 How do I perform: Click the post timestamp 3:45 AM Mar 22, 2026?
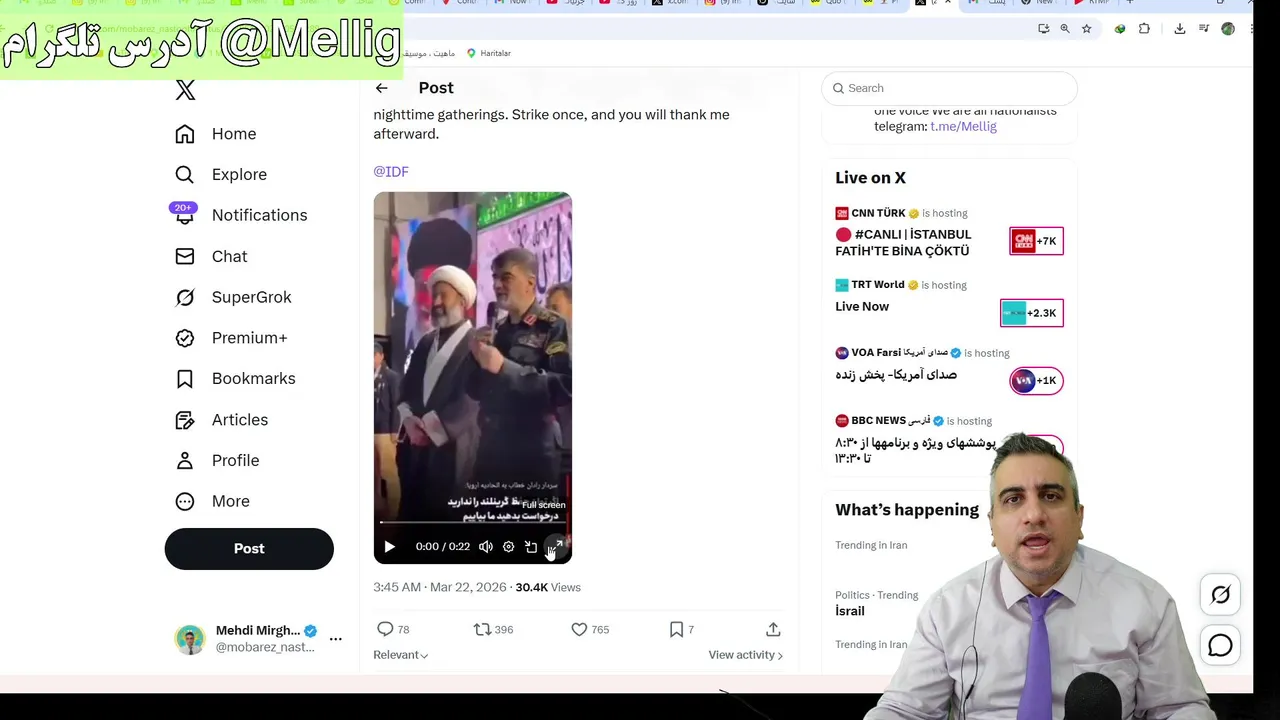click(x=440, y=587)
